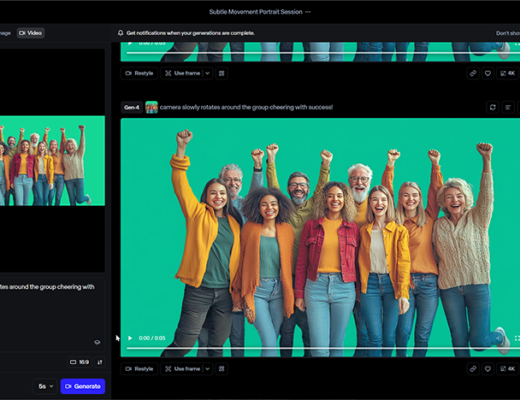Switch to the Video tab
The height and width of the screenshot is (400, 520).
30,33
